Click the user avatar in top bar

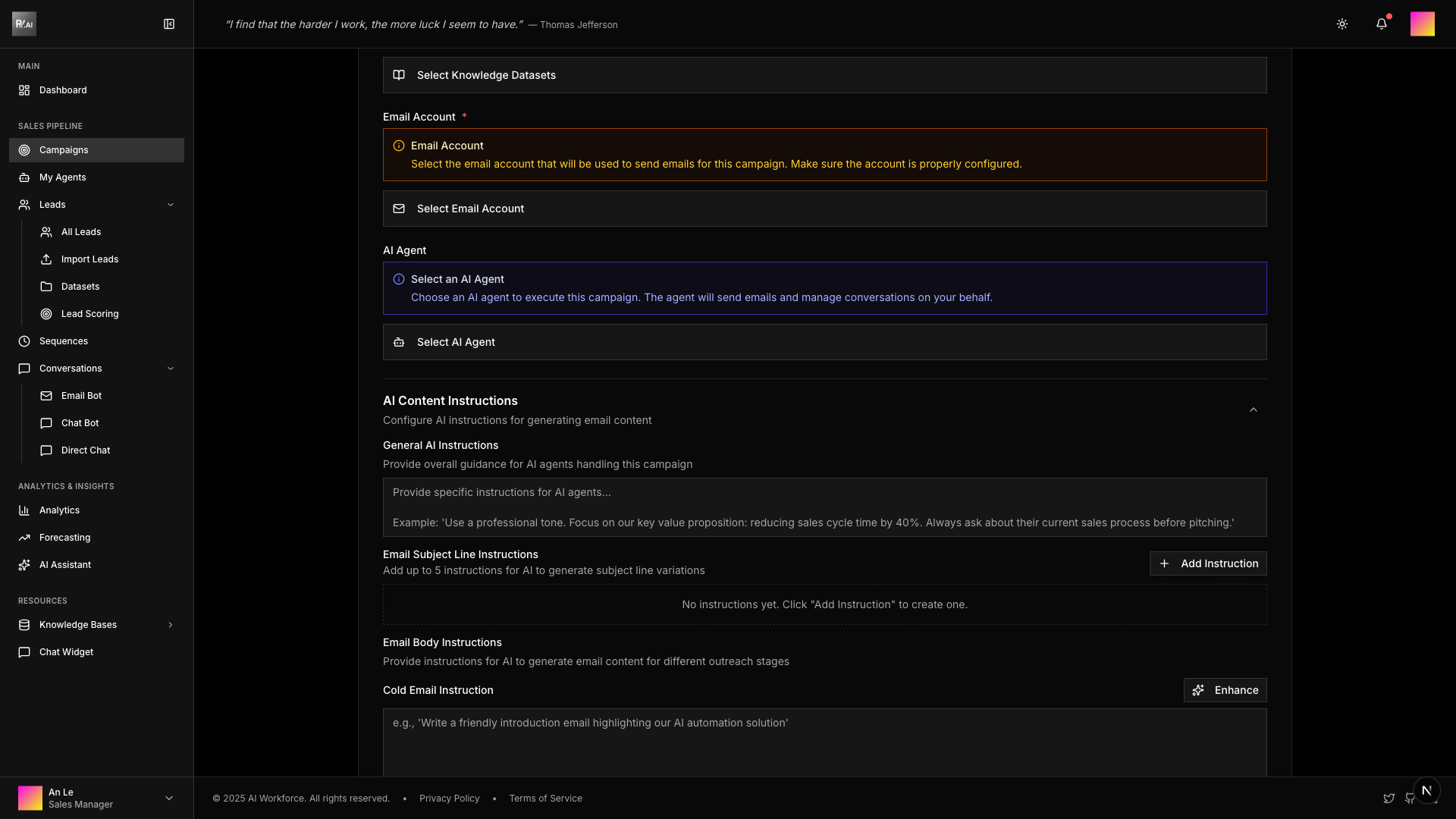pos(1422,24)
